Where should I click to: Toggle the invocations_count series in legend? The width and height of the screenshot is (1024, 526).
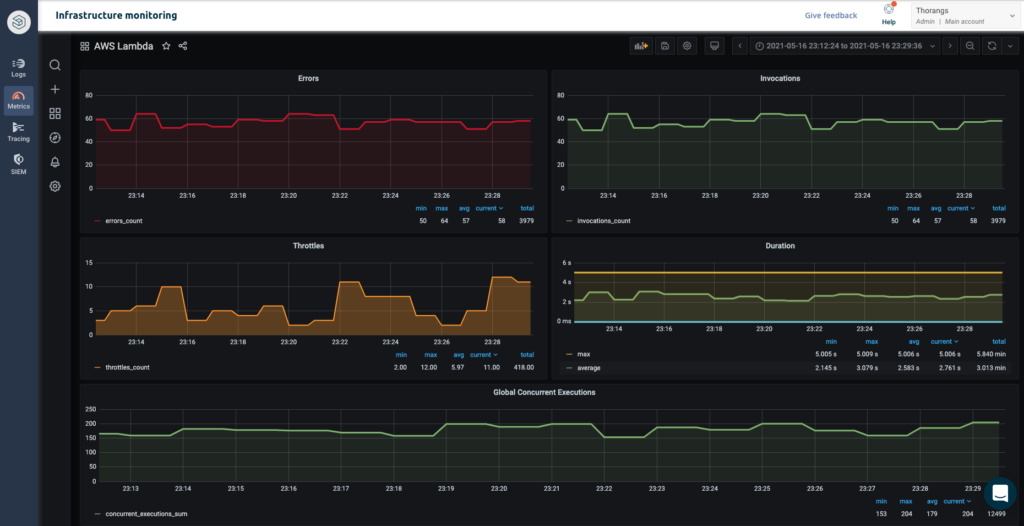point(603,221)
